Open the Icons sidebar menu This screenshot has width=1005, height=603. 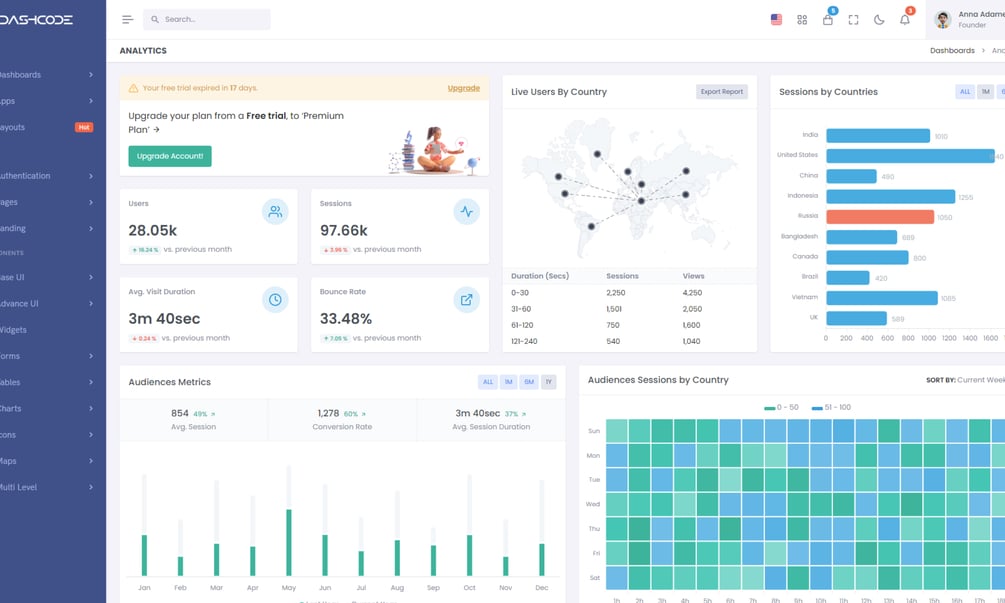(x=46, y=435)
